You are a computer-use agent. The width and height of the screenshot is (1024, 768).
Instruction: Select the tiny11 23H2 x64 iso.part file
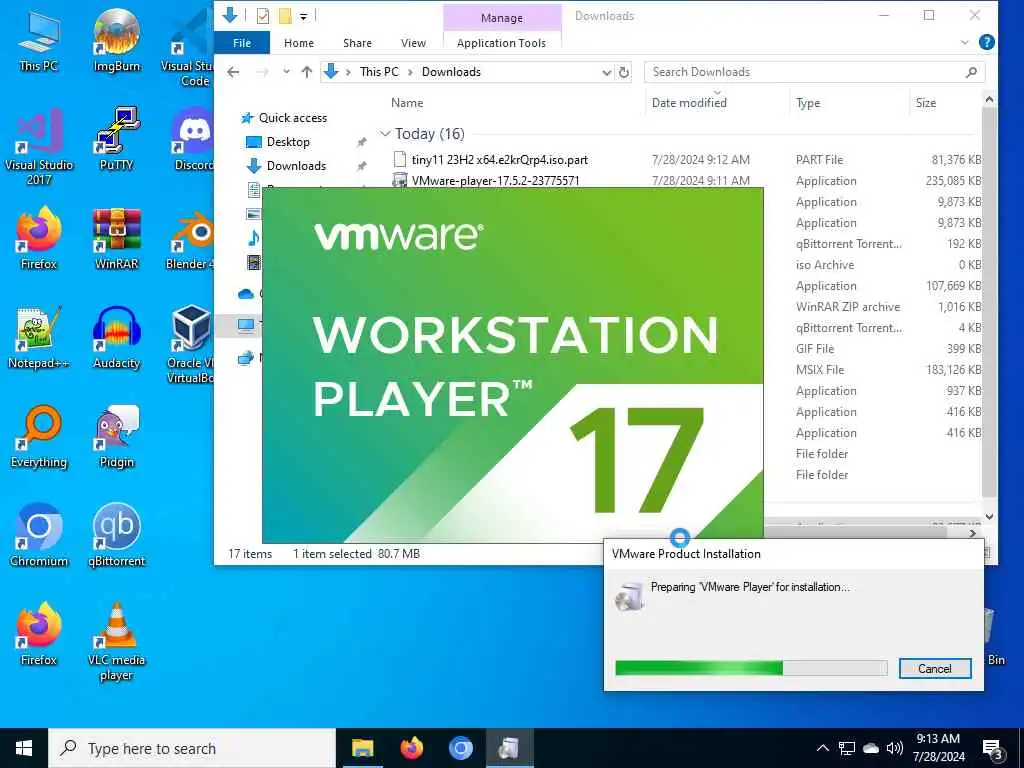coord(500,159)
